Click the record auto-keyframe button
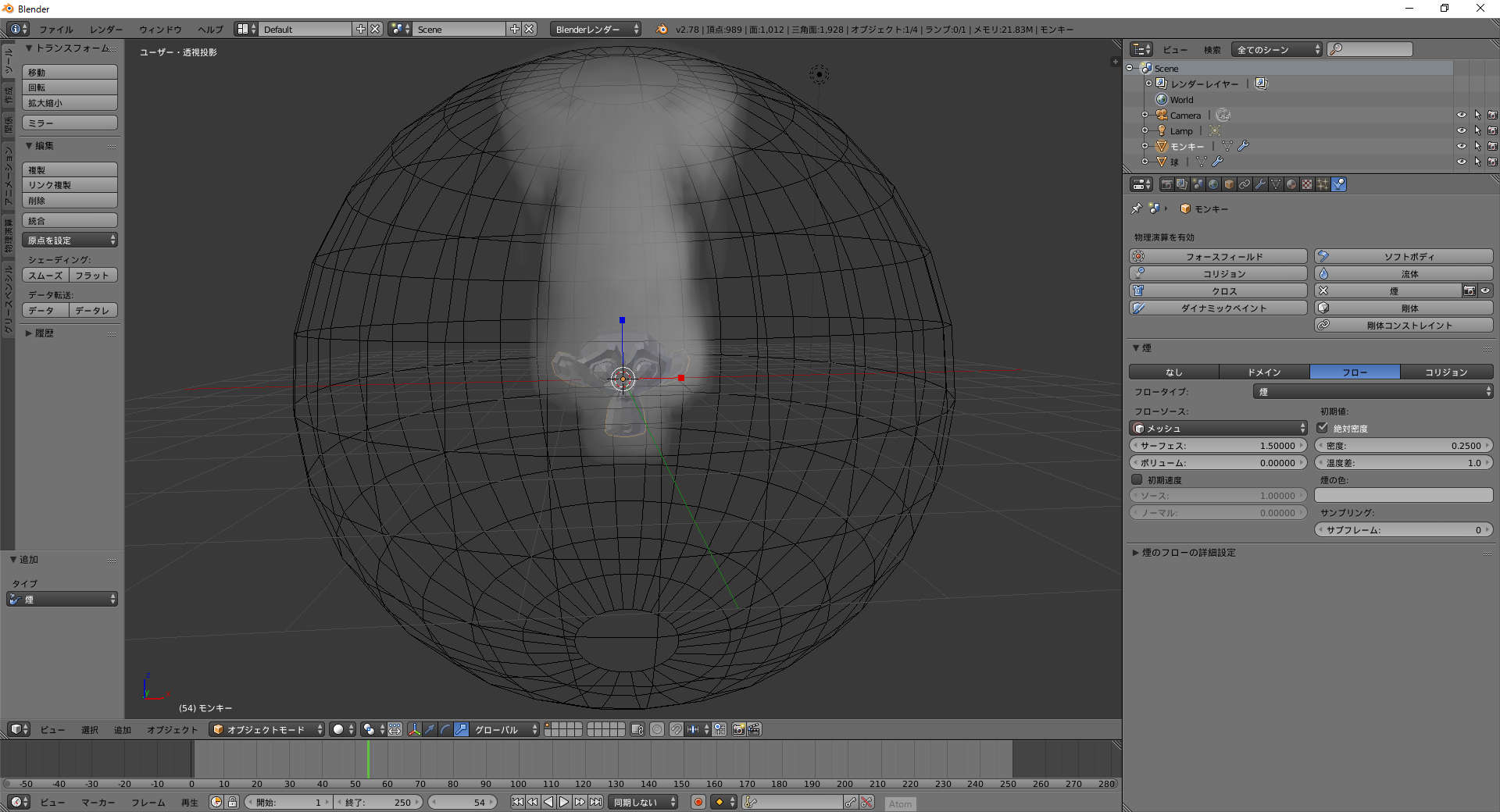The width and height of the screenshot is (1500, 812). (x=698, y=802)
